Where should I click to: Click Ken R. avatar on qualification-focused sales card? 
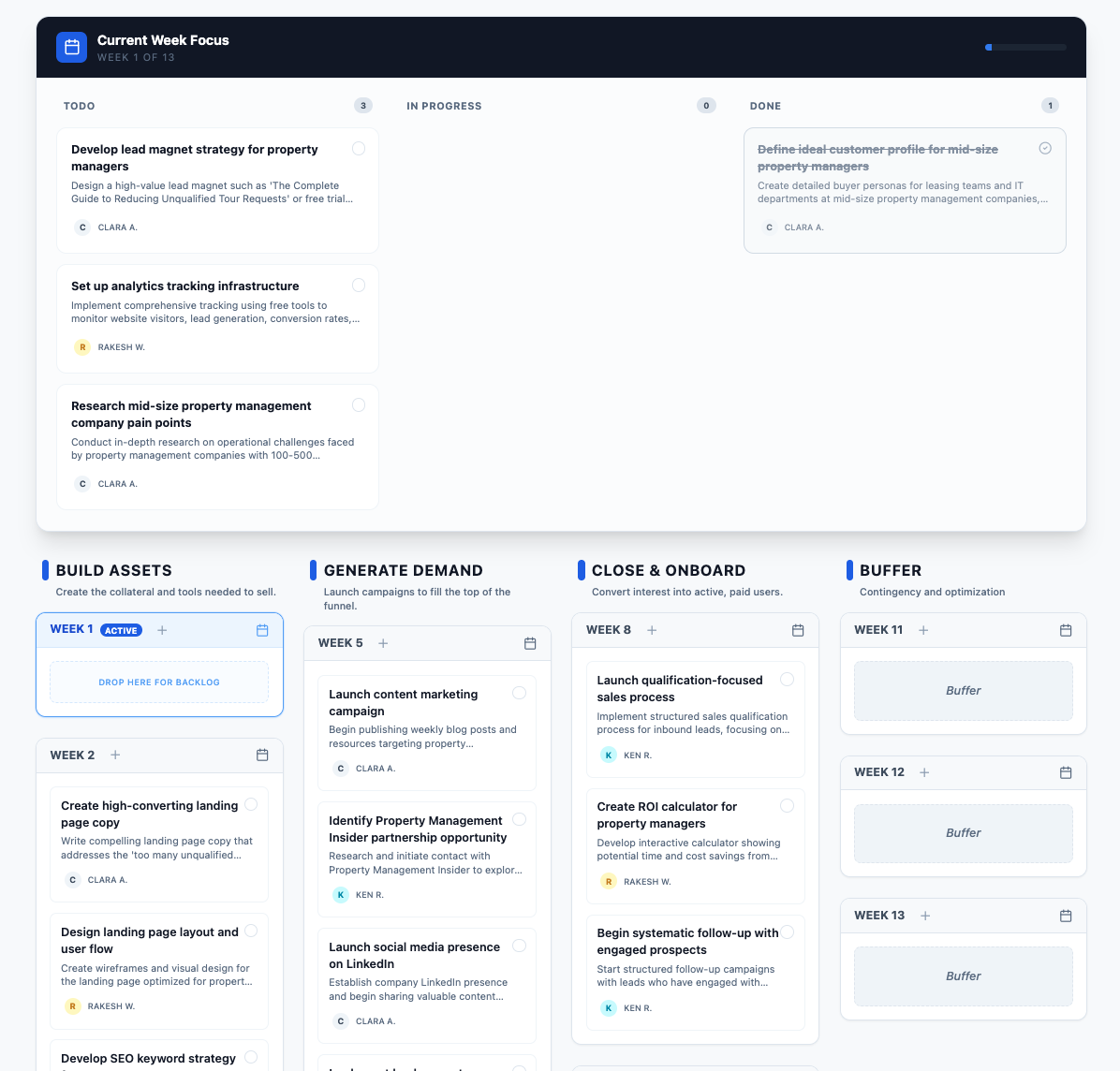coord(609,755)
